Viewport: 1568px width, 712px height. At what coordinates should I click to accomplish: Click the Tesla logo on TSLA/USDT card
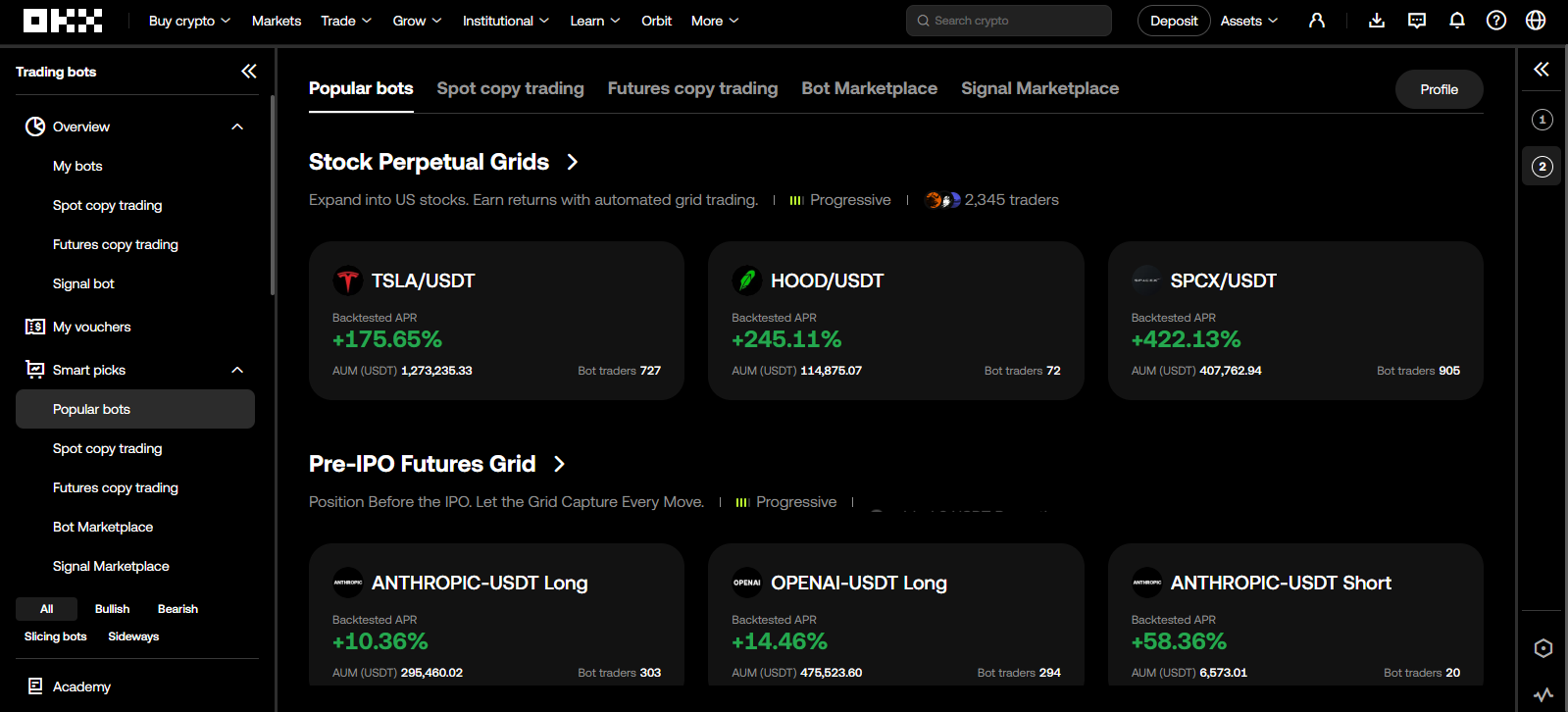tap(348, 280)
